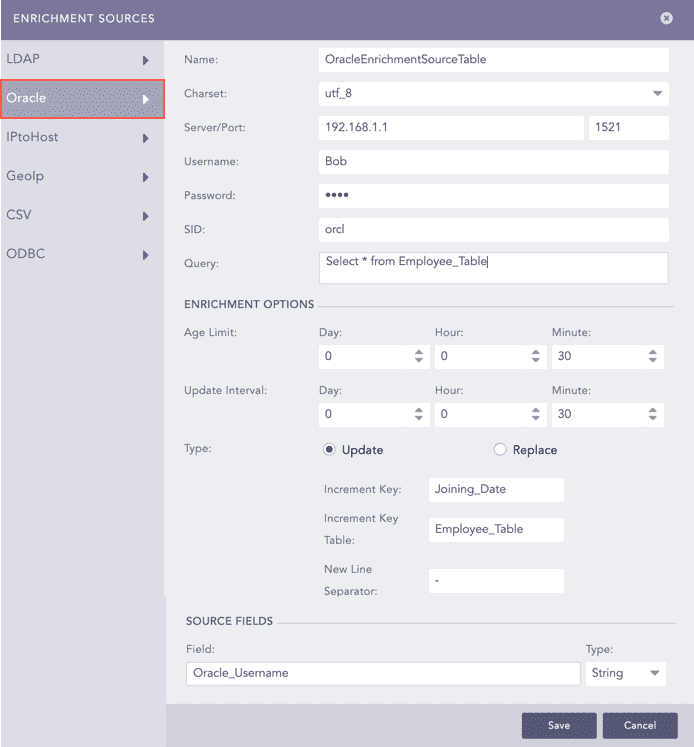Select the Oracle source tab
This screenshot has height=747, width=694.
[70, 99]
